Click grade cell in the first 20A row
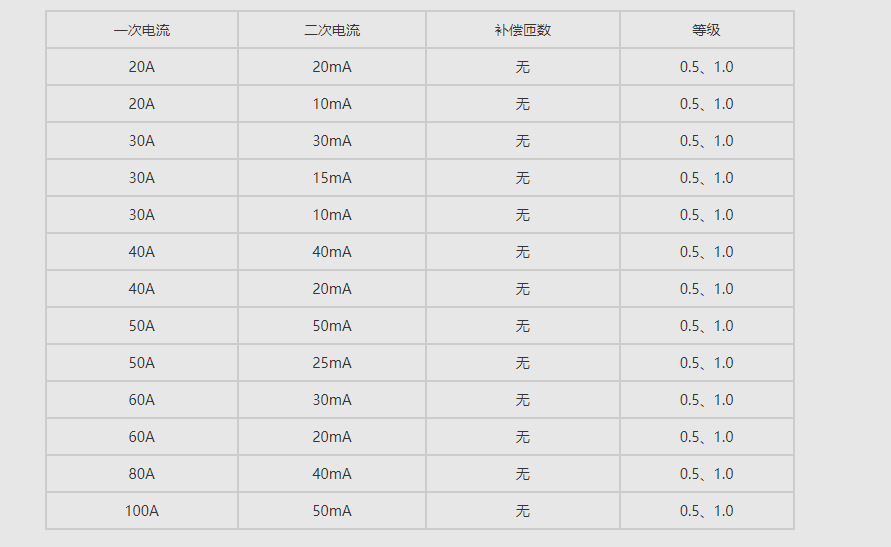The width and height of the screenshot is (891, 547). (x=706, y=67)
